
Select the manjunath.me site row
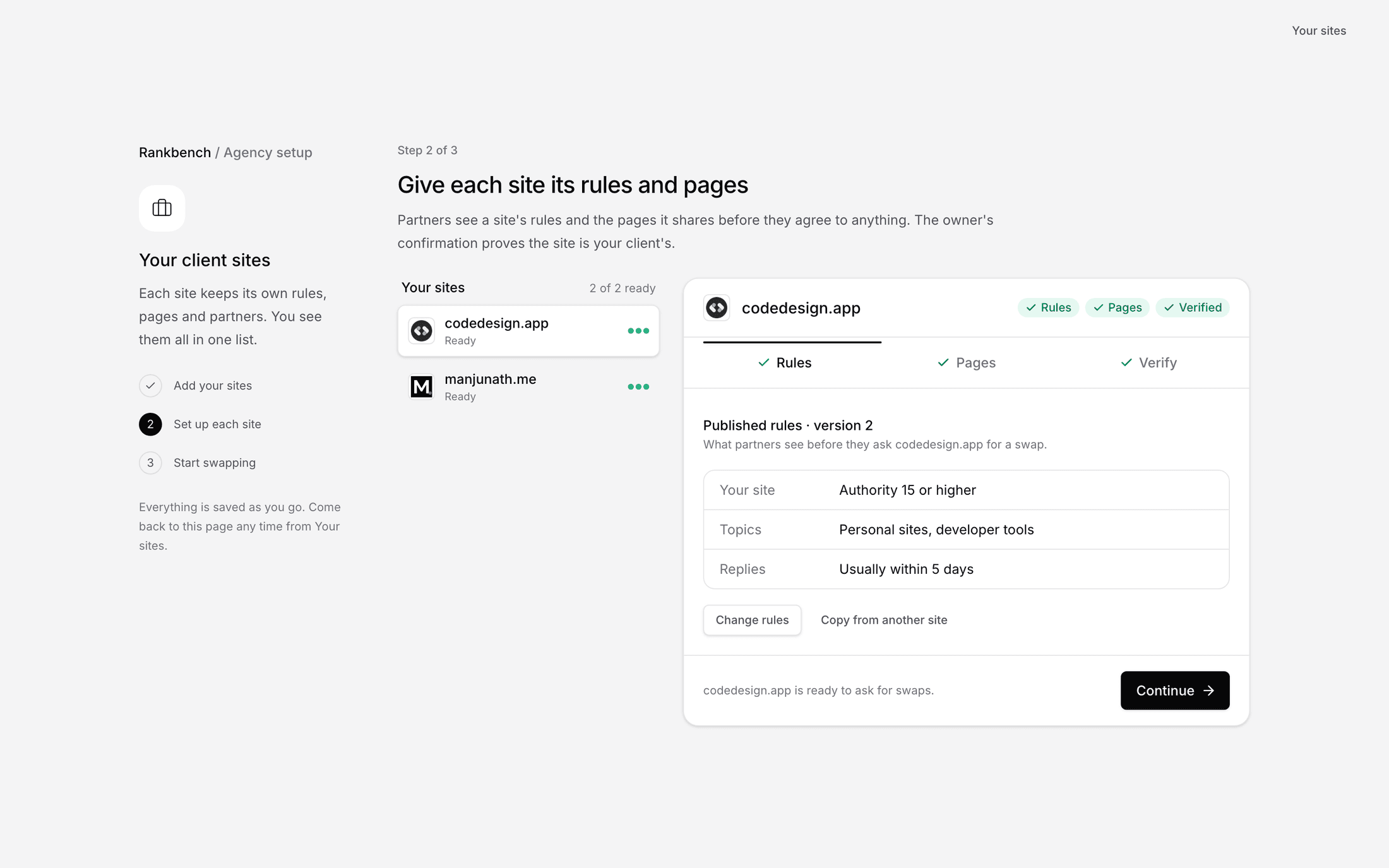point(528,386)
